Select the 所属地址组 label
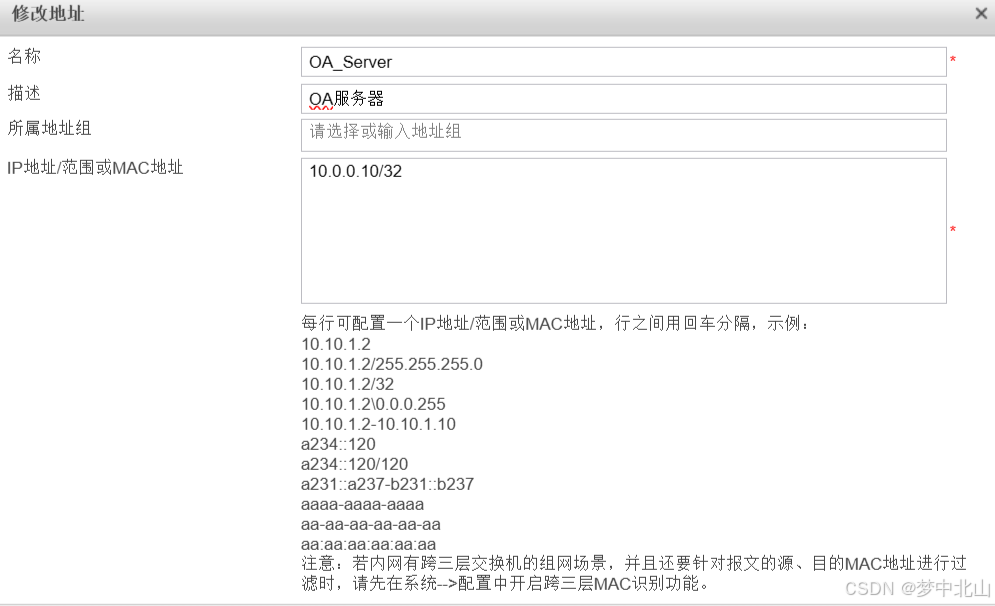995x606 pixels. click(49, 128)
